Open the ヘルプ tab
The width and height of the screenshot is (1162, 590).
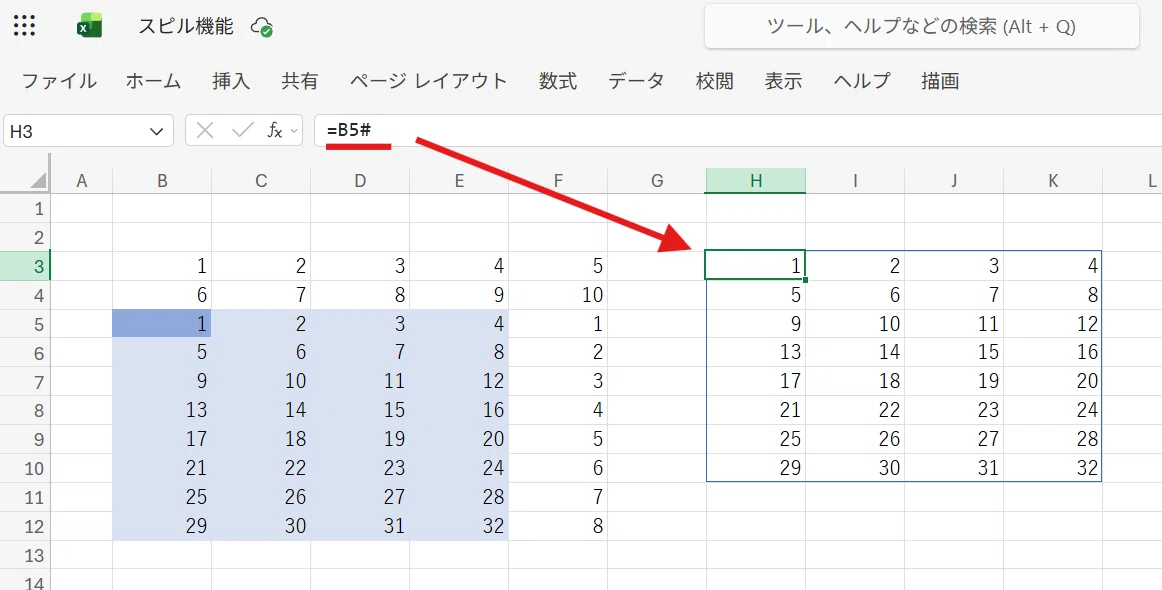[861, 81]
